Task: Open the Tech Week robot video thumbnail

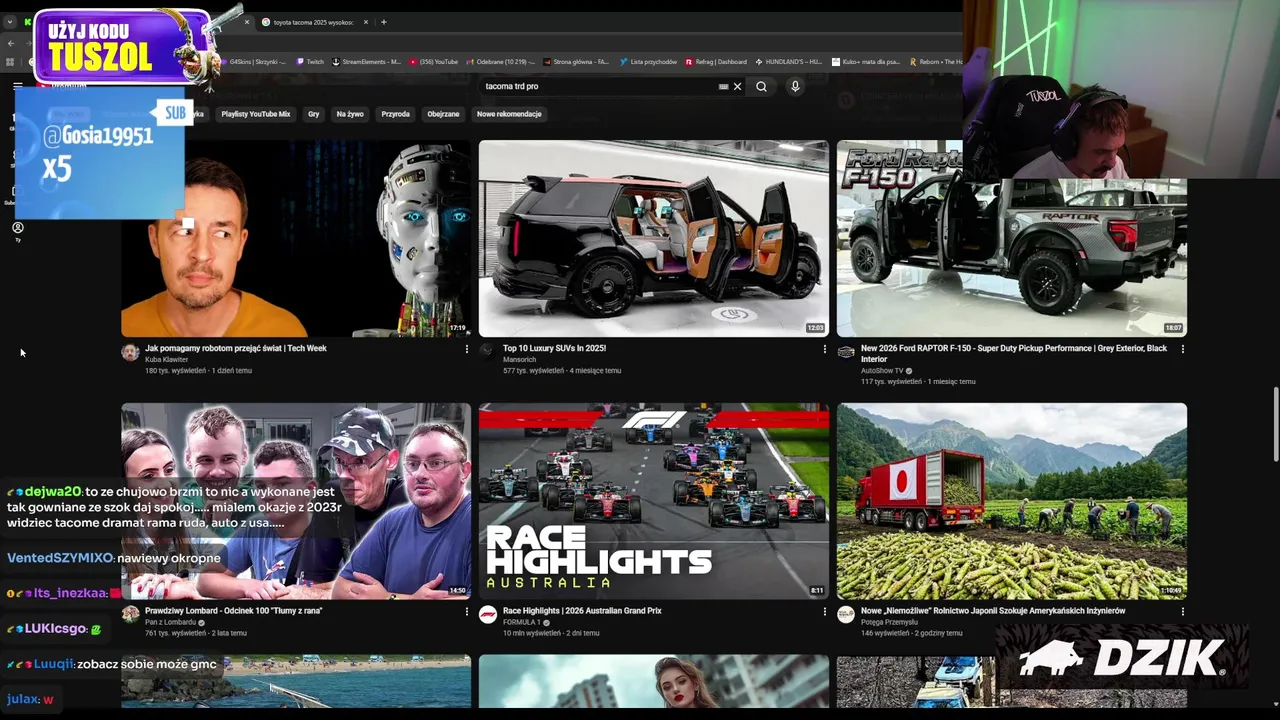Action: [296, 238]
